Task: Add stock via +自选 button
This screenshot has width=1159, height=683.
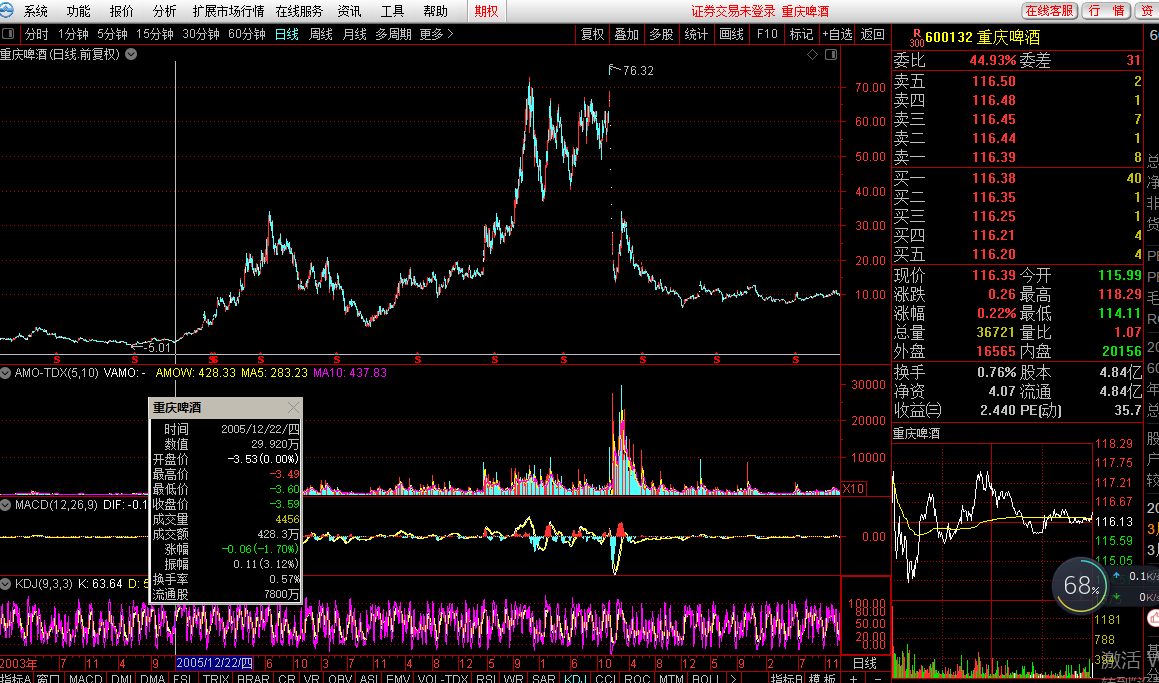Action: click(x=837, y=34)
